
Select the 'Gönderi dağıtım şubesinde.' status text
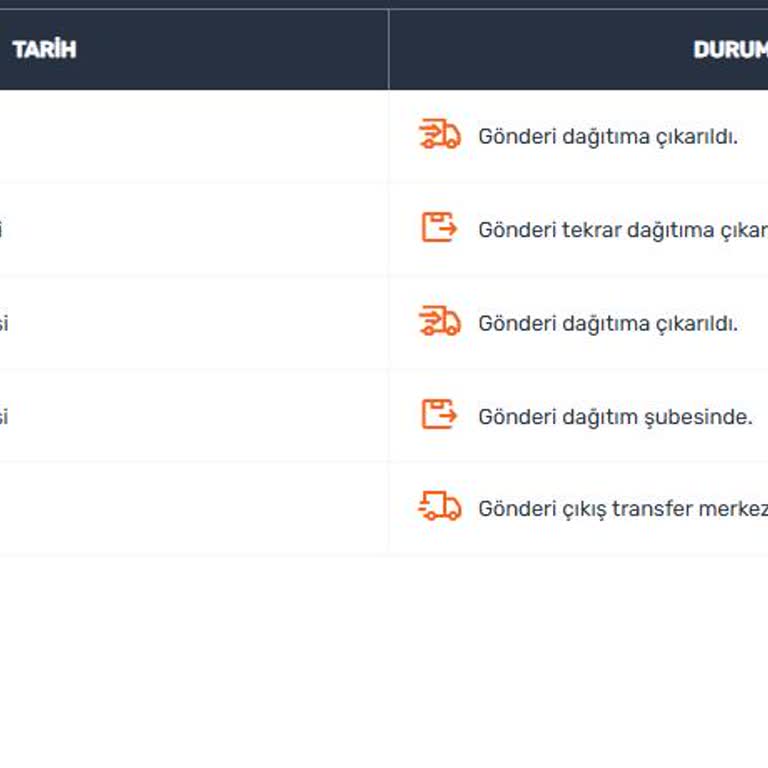click(x=615, y=417)
